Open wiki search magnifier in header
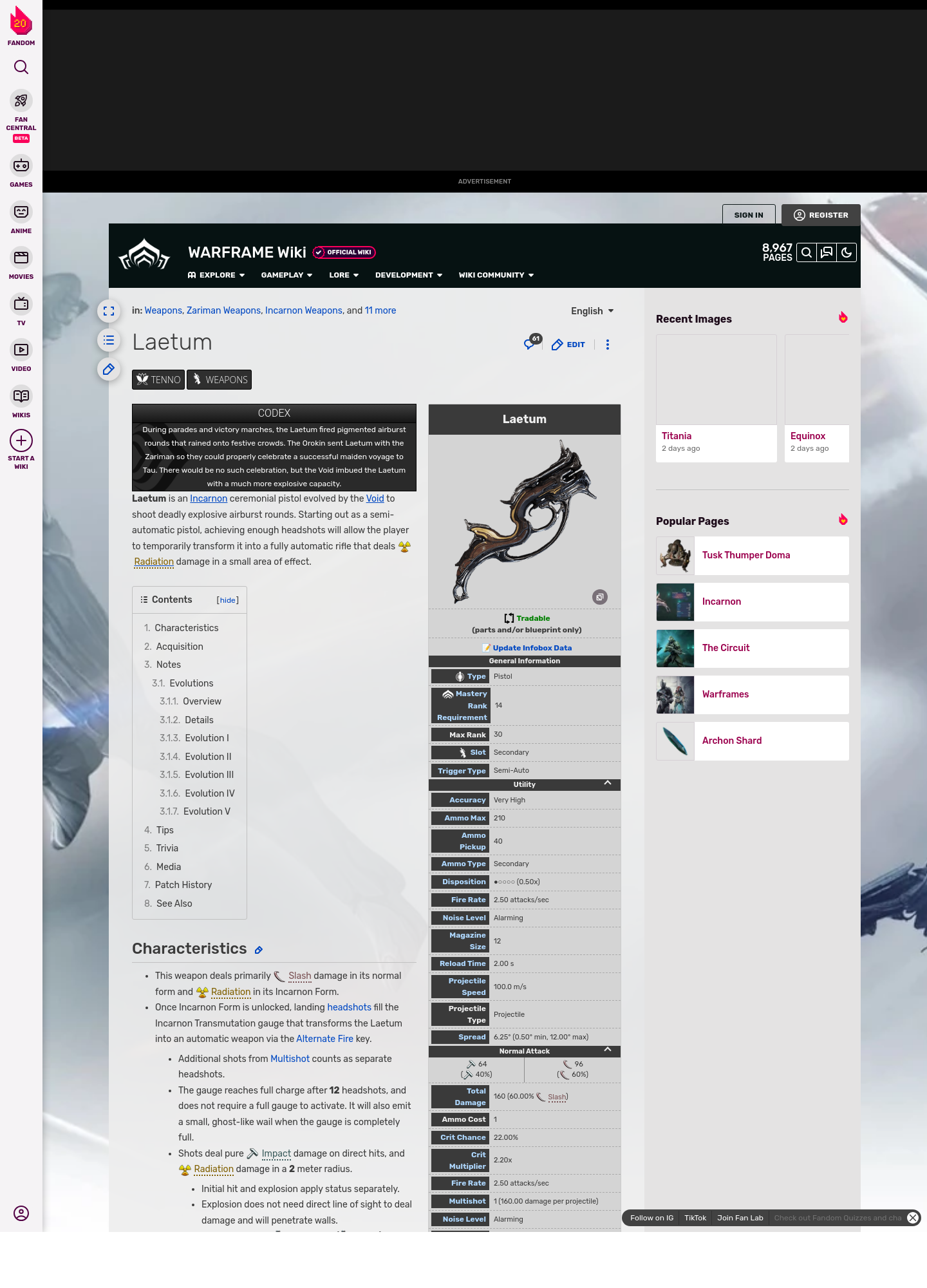 click(x=807, y=252)
